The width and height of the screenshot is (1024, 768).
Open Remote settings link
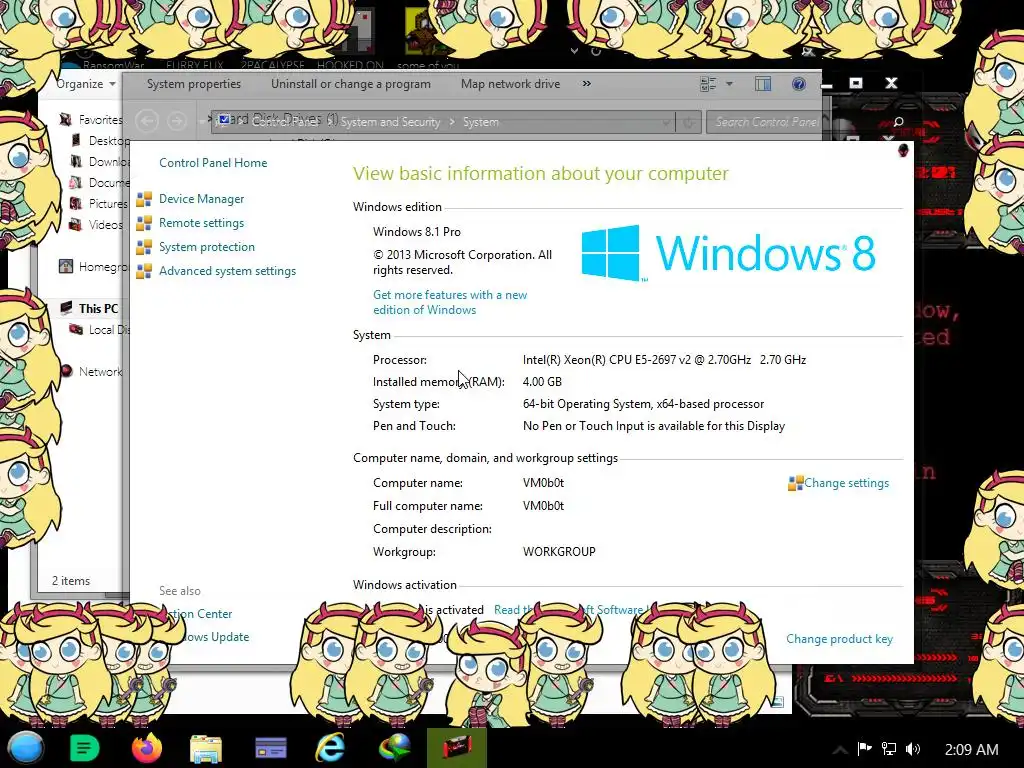pos(201,223)
